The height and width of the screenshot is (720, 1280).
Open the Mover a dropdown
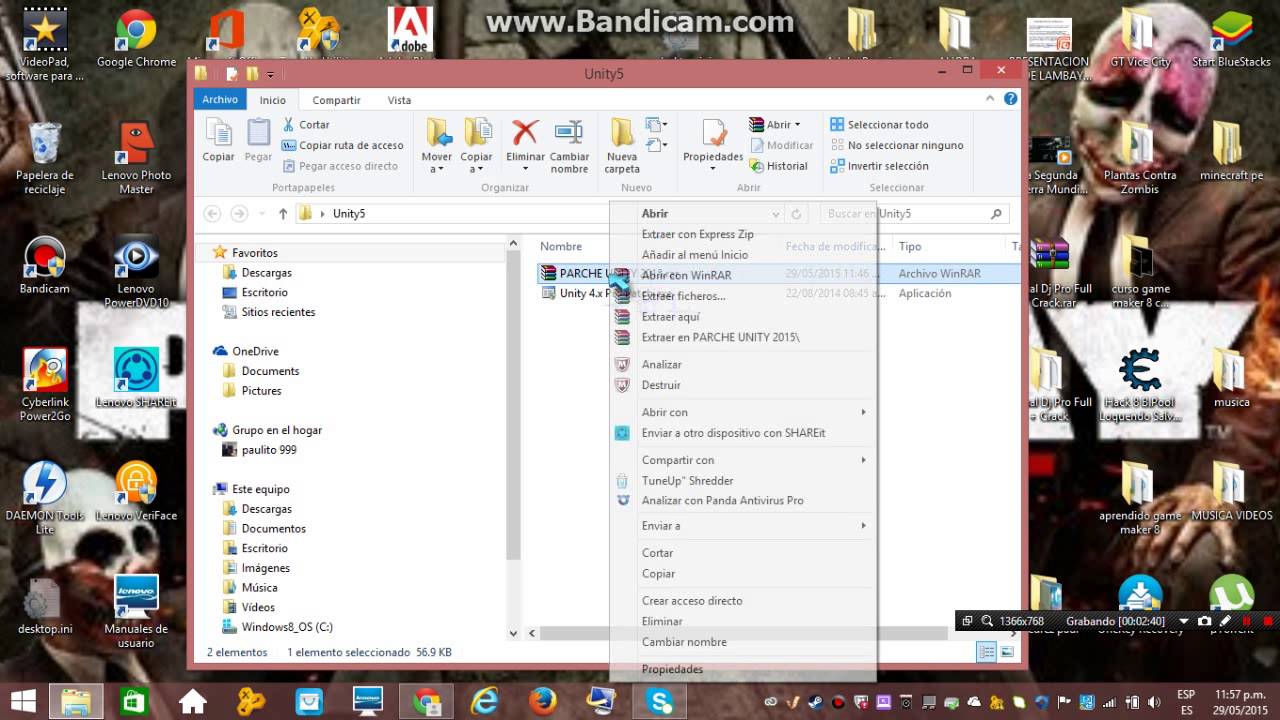coord(437,146)
